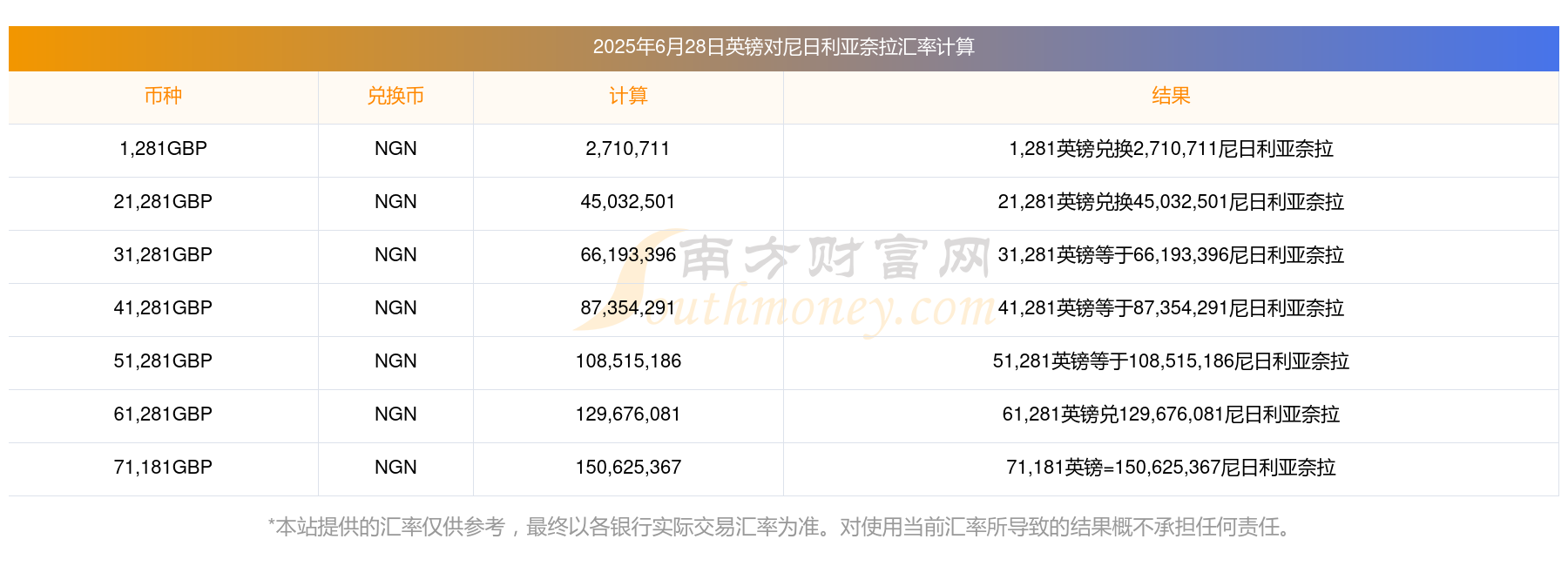Click NGN in the 71,181GBP row
The height and width of the screenshot is (566, 1568).
395,468
